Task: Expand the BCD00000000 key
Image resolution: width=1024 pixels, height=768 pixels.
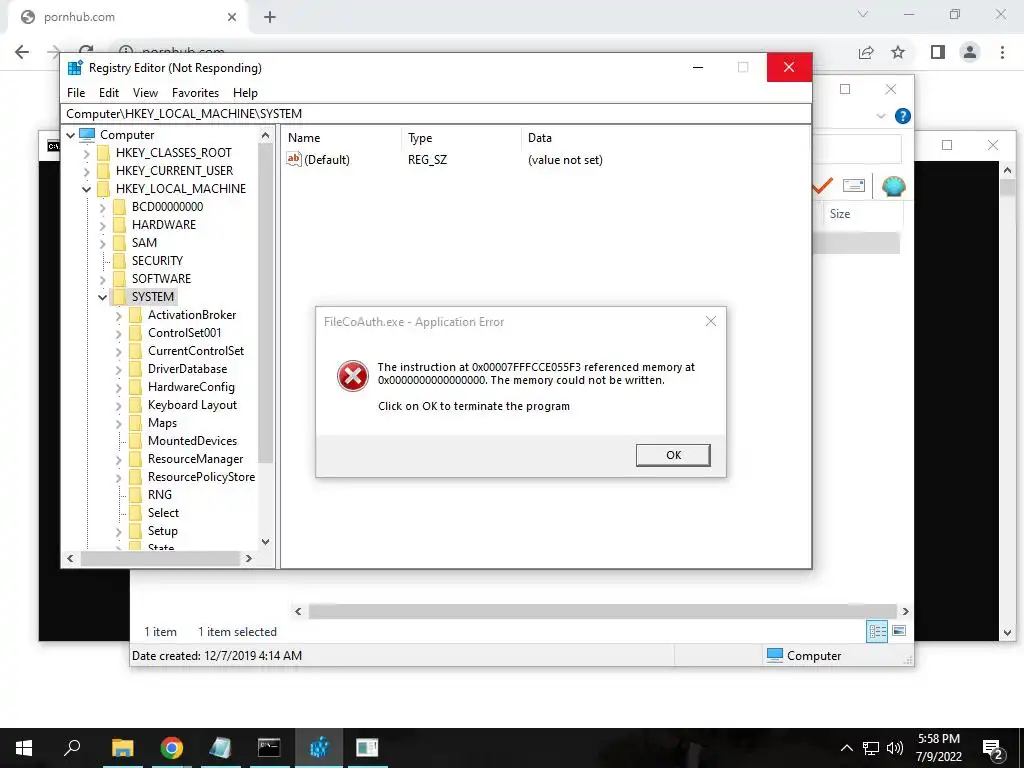Action: [103, 208]
